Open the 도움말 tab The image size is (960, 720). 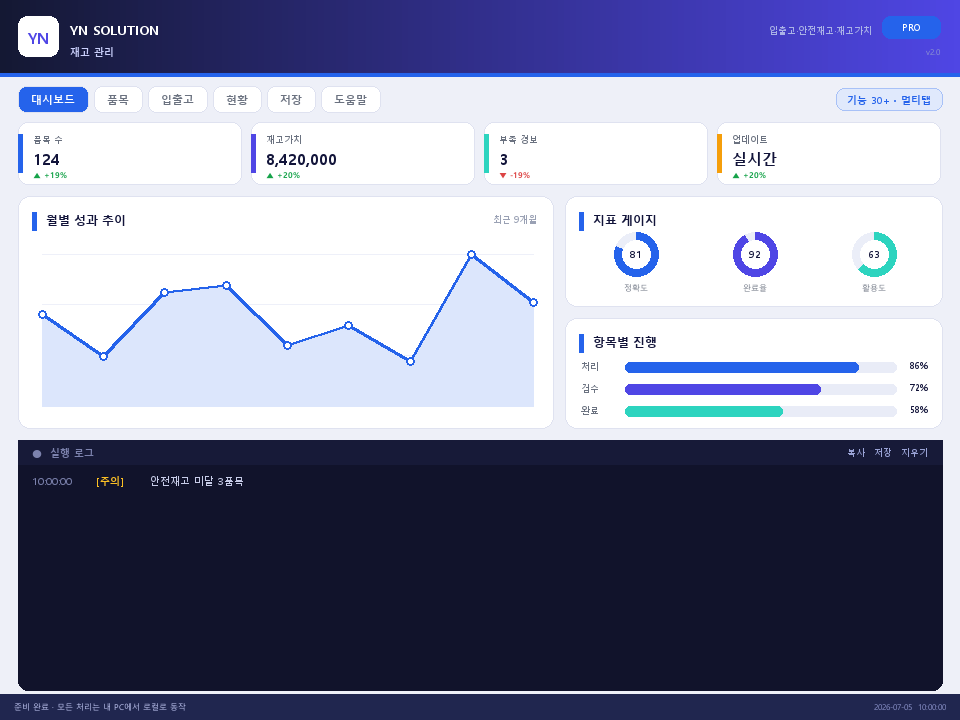tap(350, 99)
